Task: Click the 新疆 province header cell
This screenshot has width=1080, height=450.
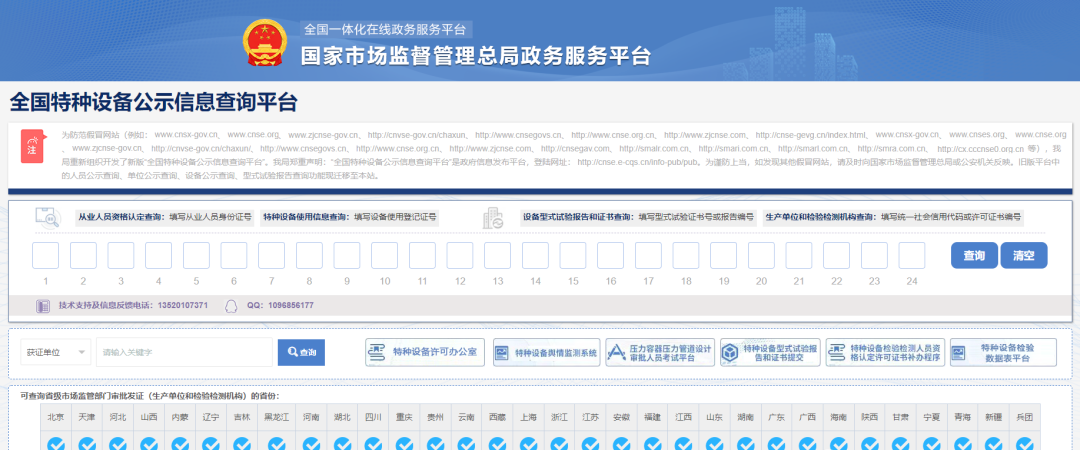Action: click(x=994, y=417)
